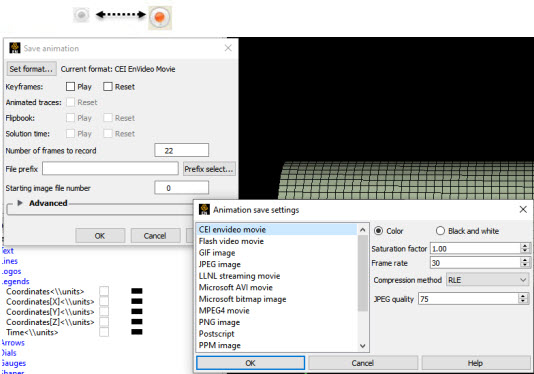Expand the Advanced section
This screenshot has height=374, width=534.
click(x=20, y=203)
